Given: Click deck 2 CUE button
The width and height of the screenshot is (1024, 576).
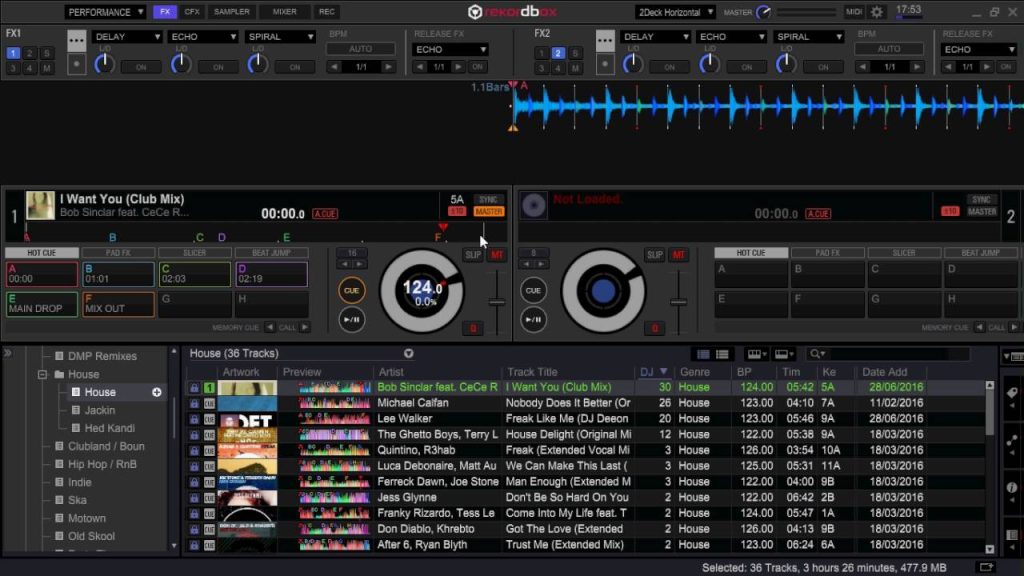Looking at the screenshot, I should [533, 291].
